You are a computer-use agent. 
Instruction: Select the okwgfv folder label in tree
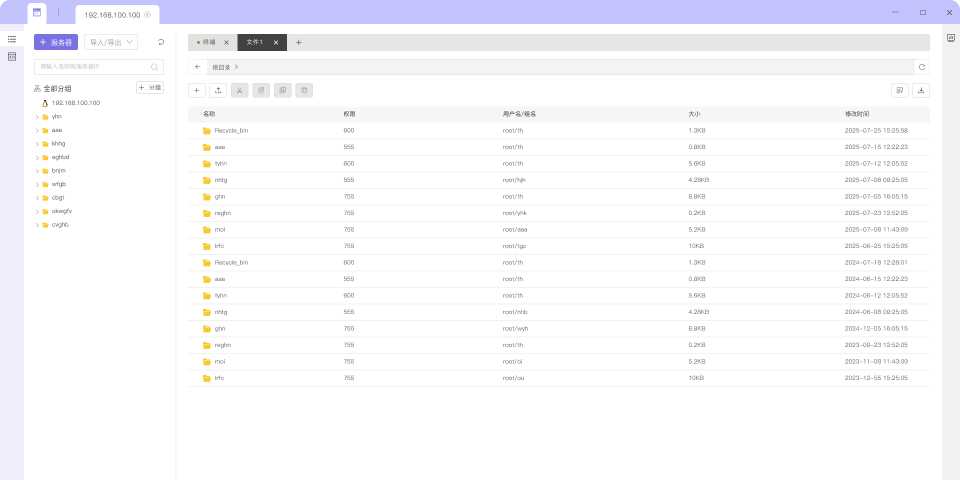point(62,211)
